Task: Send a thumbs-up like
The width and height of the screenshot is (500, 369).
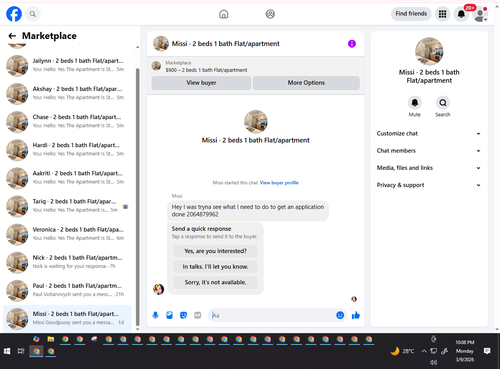Action: tap(356, 315)
